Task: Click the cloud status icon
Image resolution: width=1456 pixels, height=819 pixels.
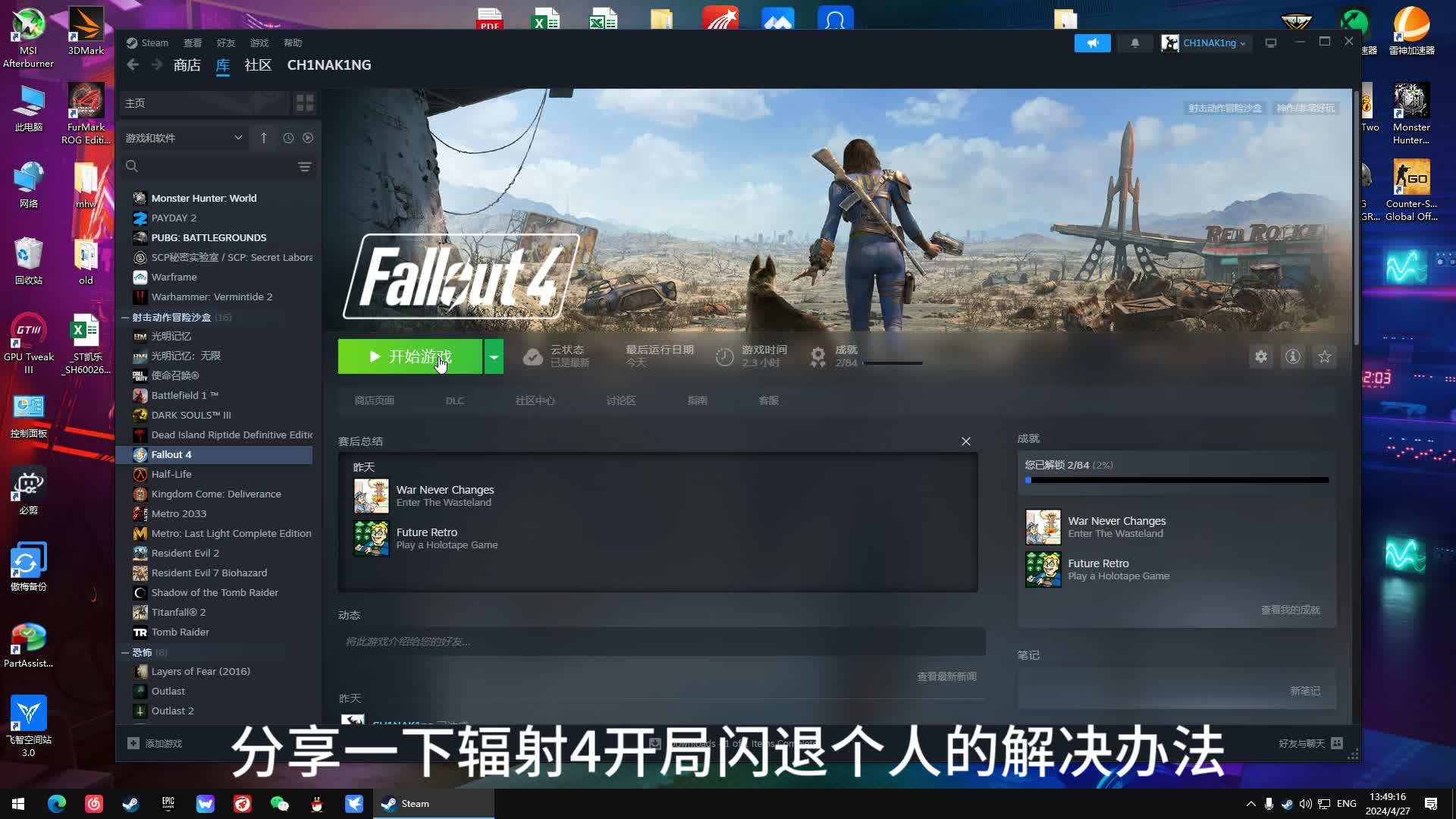Action: (x=533, y=356)
